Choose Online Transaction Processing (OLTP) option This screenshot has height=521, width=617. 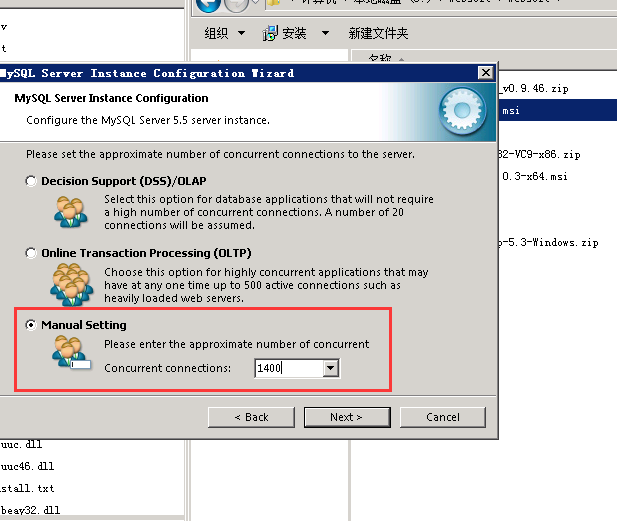[x=32, y=254]
